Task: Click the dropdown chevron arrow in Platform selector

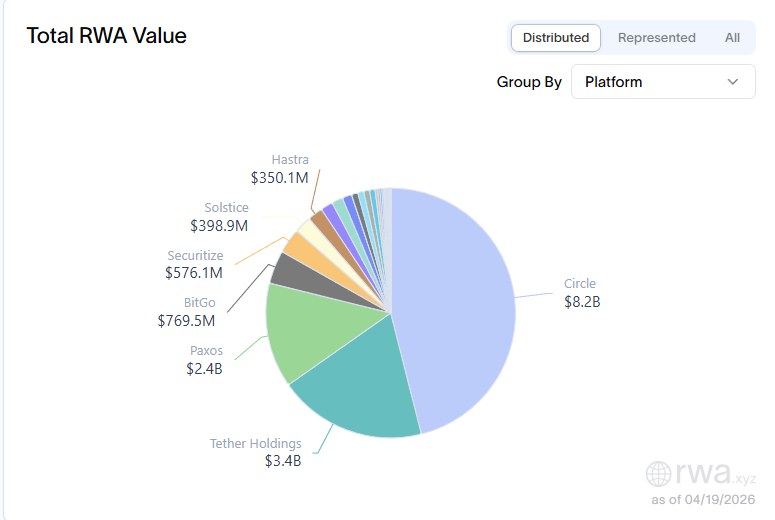Action: tap(732, 82)
